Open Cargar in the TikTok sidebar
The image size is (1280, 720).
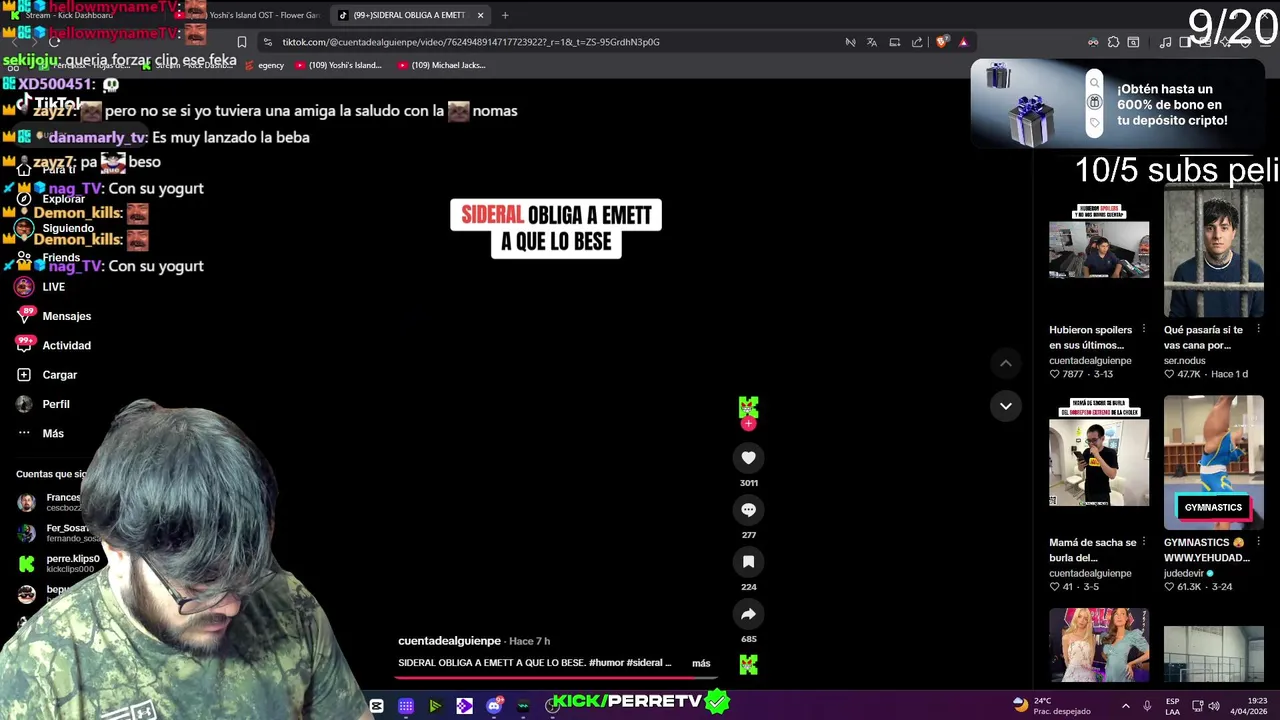click(x=47, y=375)
